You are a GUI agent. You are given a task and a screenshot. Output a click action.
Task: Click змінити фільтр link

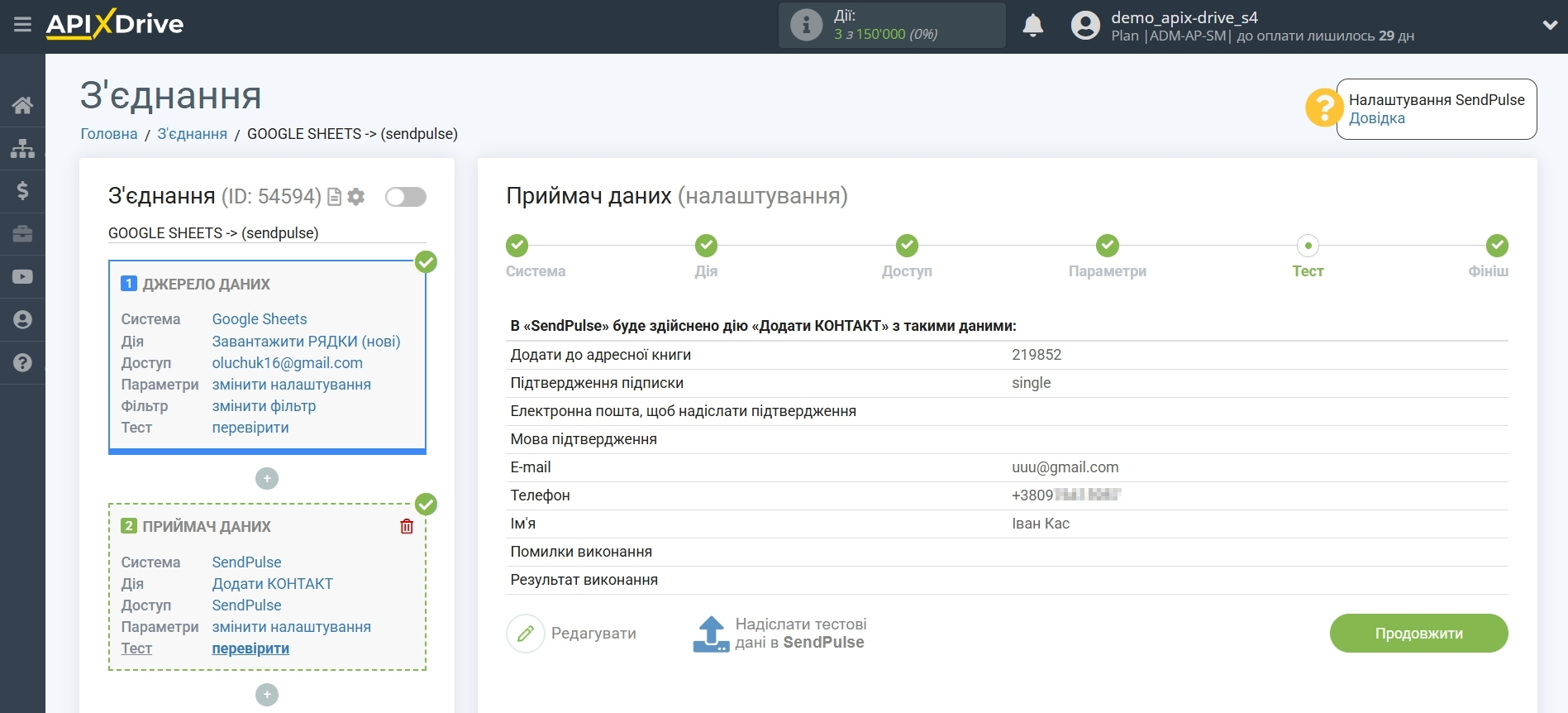tap(264, 406)
